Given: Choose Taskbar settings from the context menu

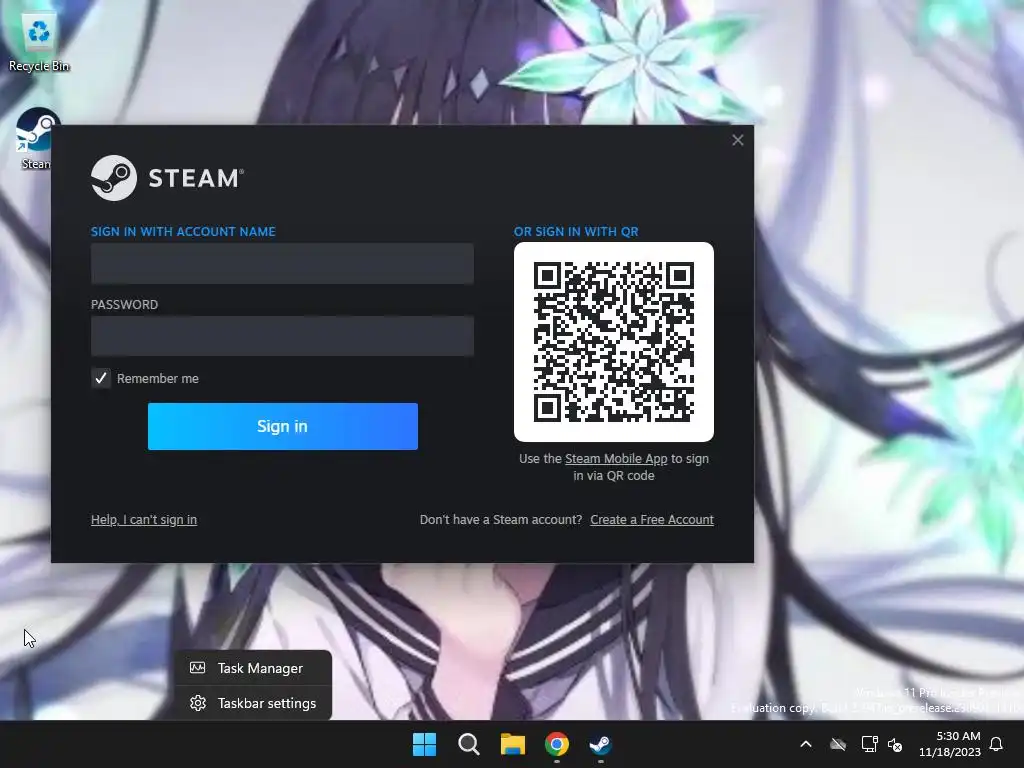Looking at the screenshot, I should 253,703.
